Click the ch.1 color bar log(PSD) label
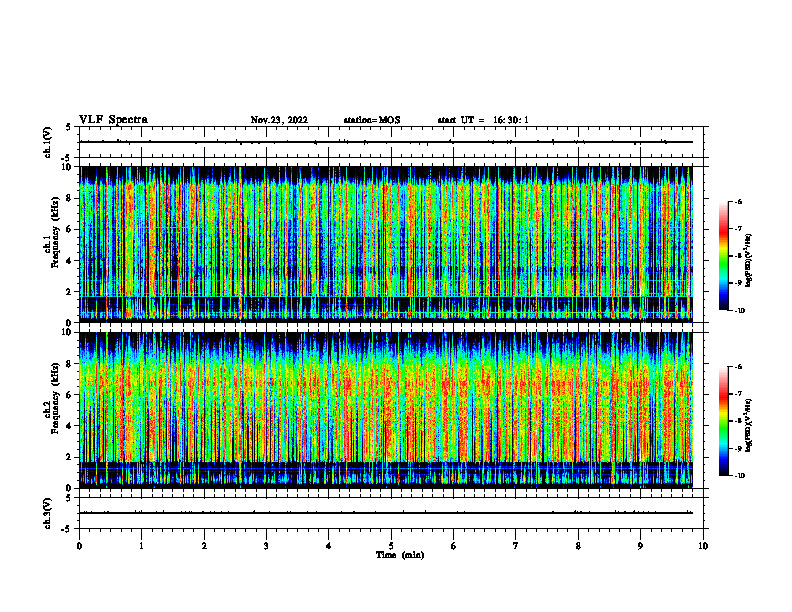 (x=749, y=260)
